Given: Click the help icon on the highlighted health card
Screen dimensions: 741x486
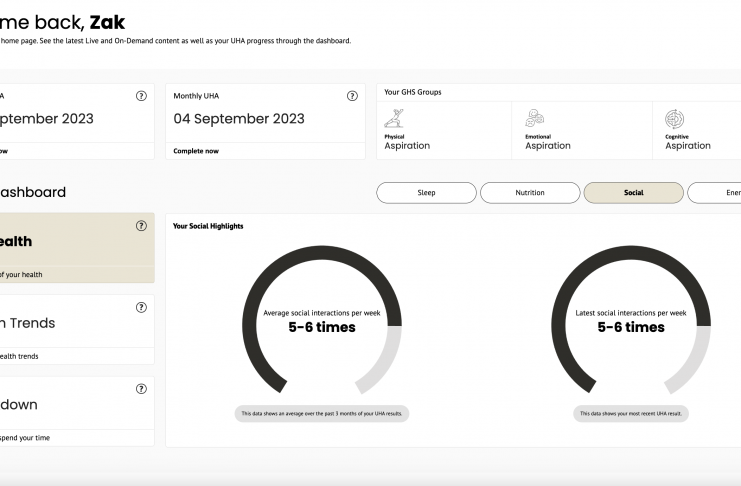Looking at the screenshot, I should click(141, 226).
